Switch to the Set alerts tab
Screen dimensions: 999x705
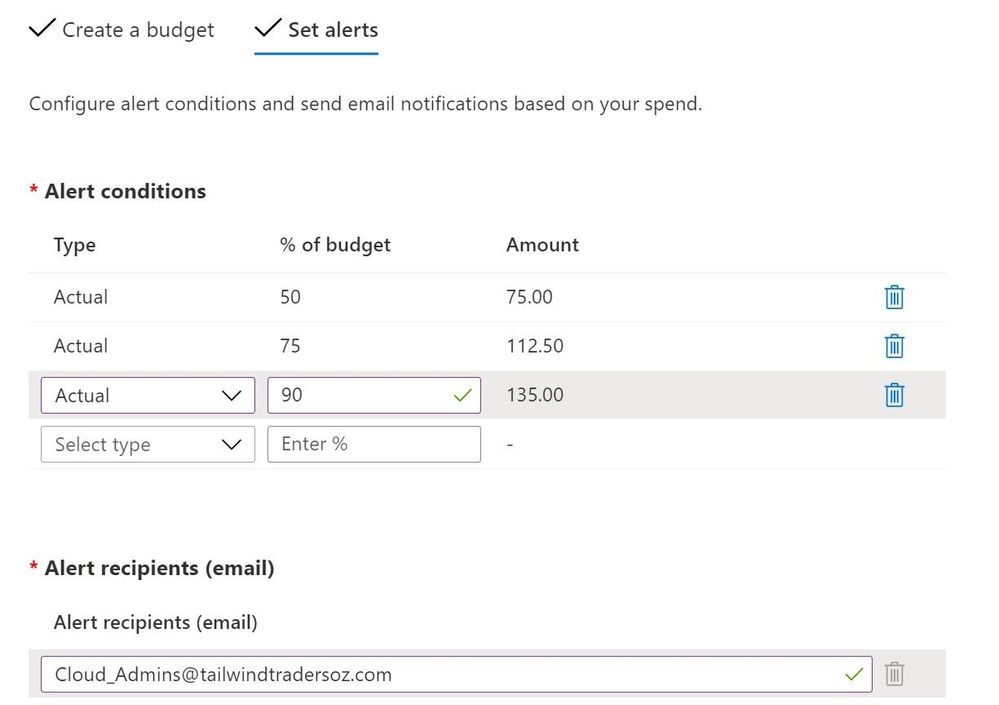click(x=332, y=30)
